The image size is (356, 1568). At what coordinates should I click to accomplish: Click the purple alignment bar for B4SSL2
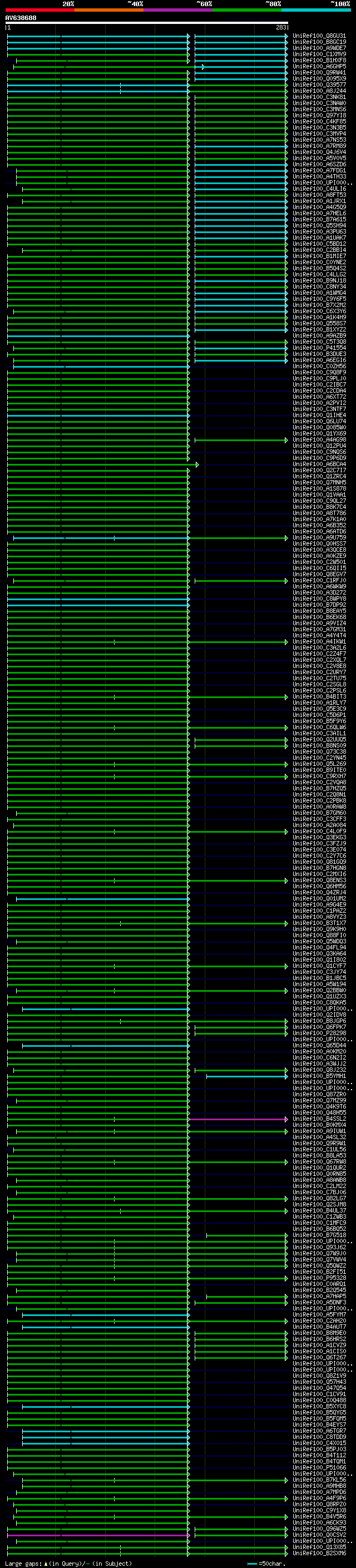point(238,1119)
